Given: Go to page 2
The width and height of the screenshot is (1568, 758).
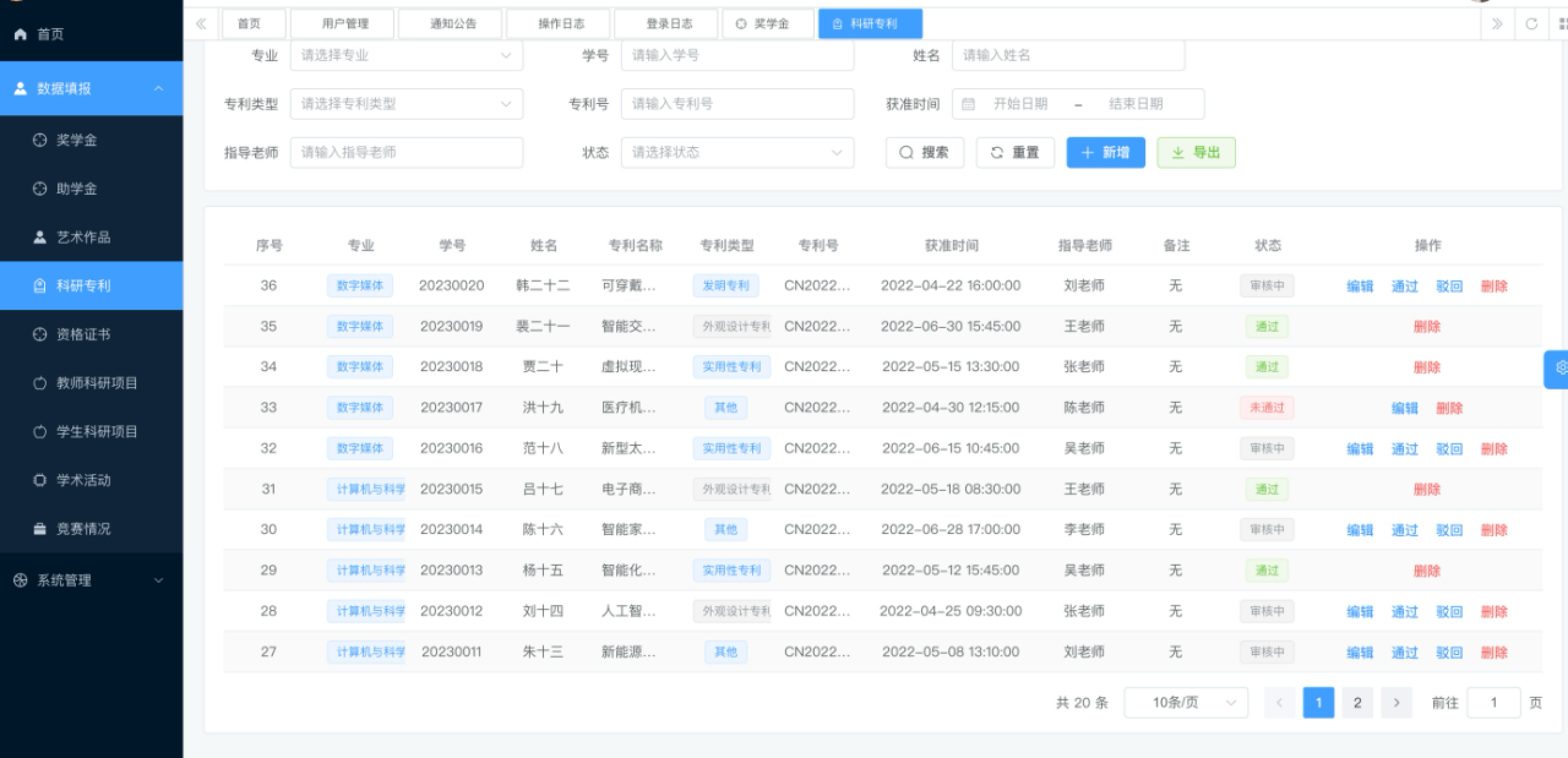Looking at the screenshot, I should coord(1357,702).
